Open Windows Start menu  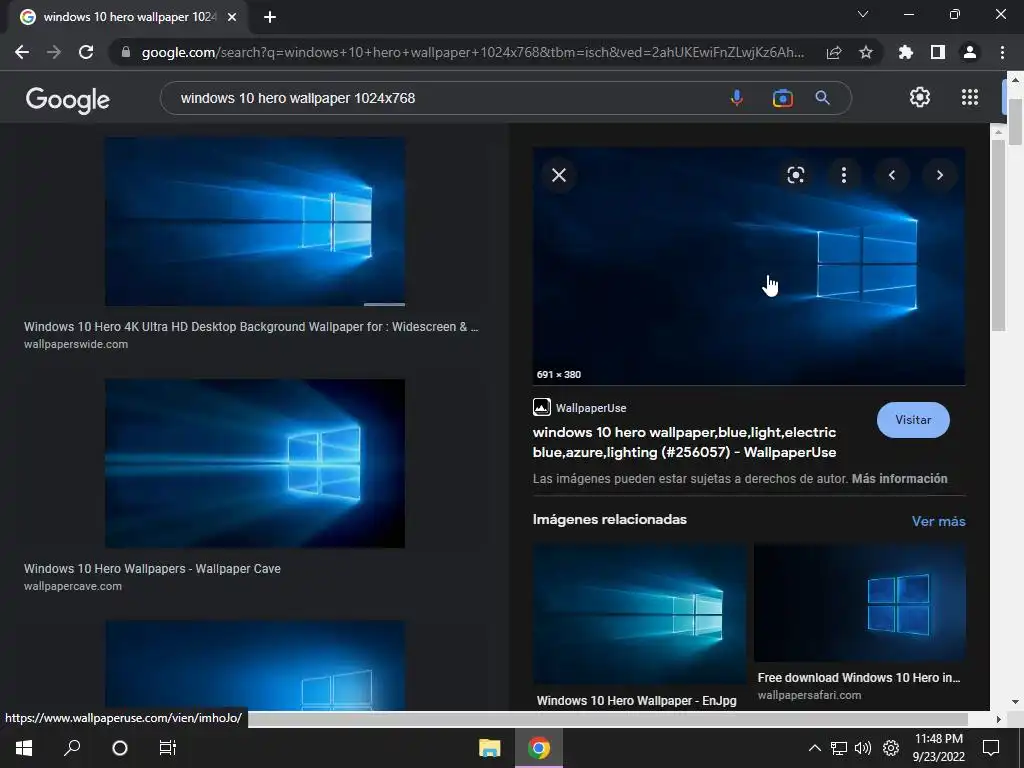(x=24, y=748)
